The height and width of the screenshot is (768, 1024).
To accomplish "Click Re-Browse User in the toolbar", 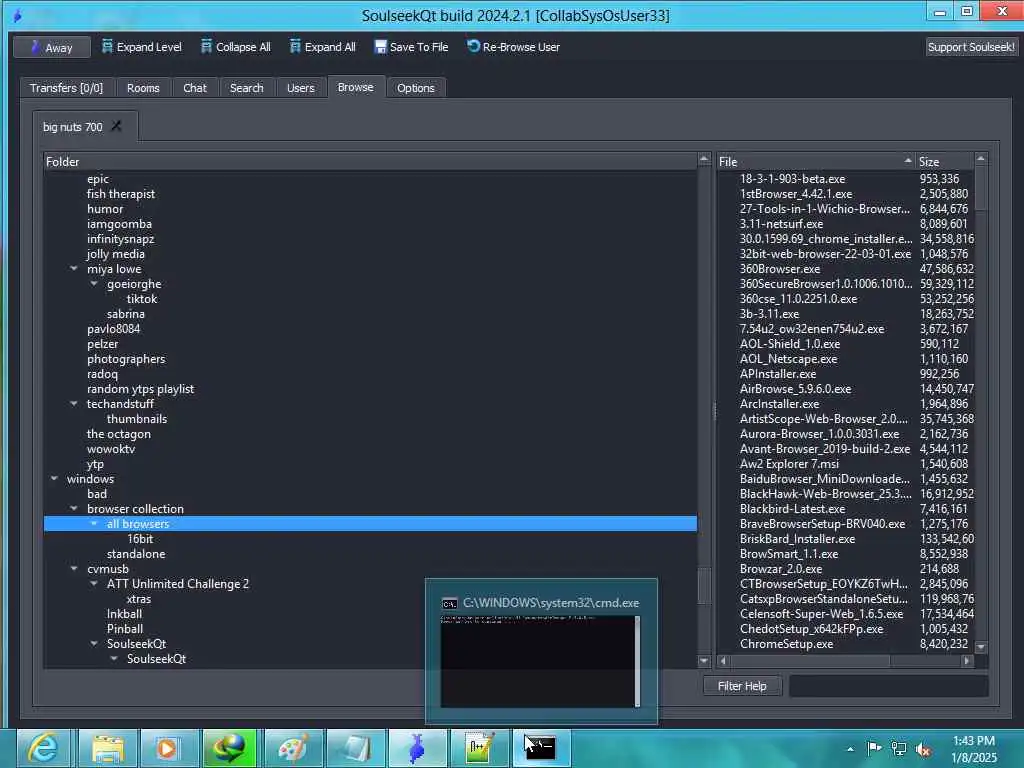I will tap(513, 47).
